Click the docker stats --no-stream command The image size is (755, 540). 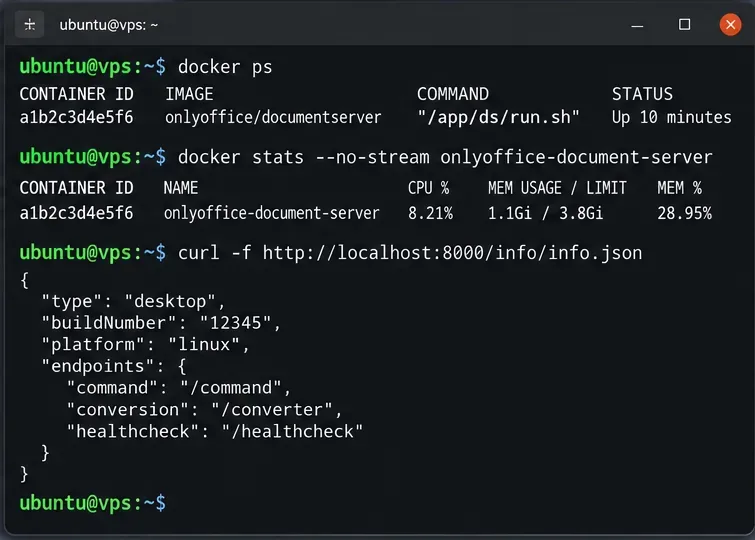coord(445,157)
